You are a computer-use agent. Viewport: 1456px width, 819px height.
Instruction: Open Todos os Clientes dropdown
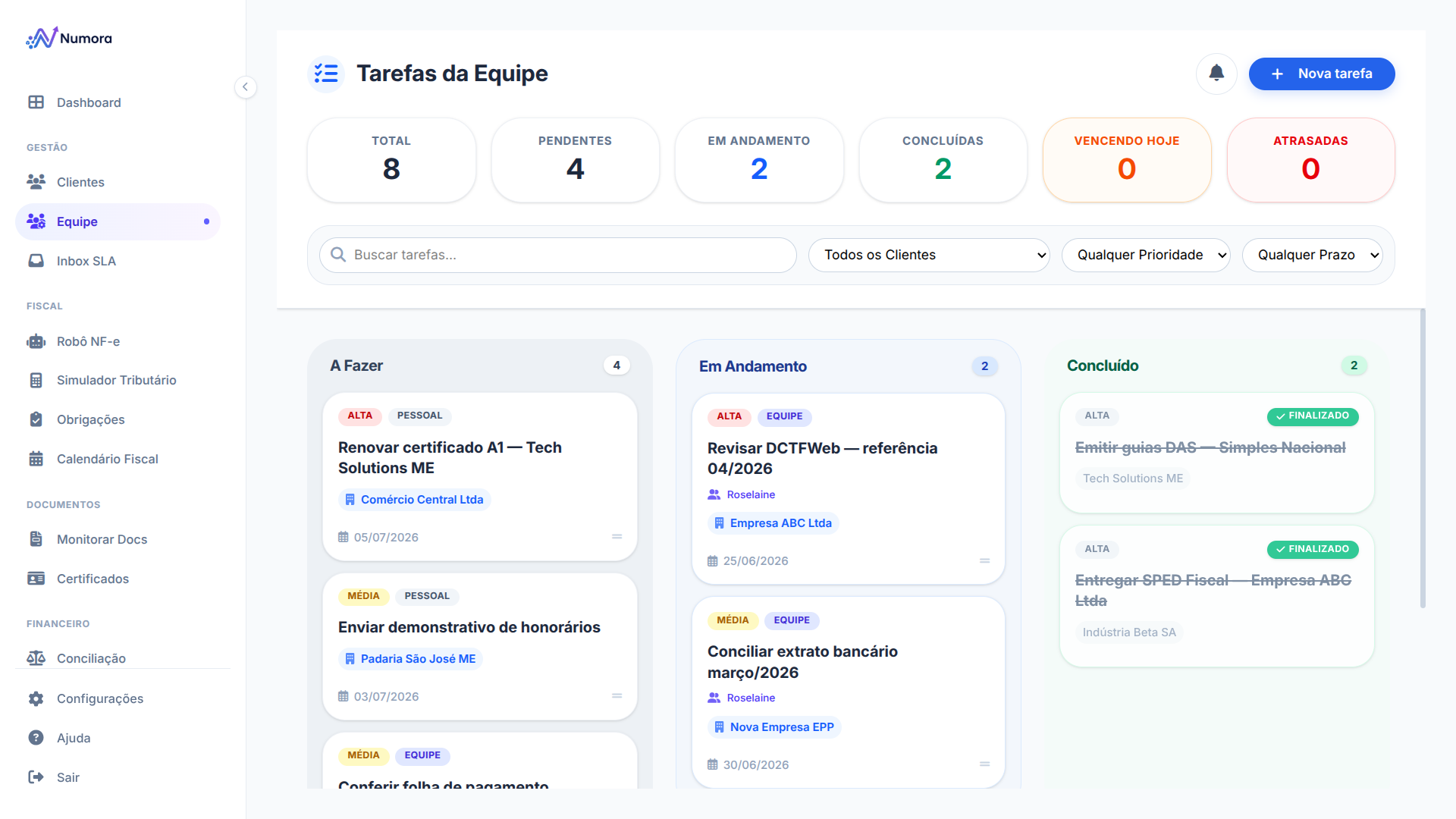click(929, 255)
